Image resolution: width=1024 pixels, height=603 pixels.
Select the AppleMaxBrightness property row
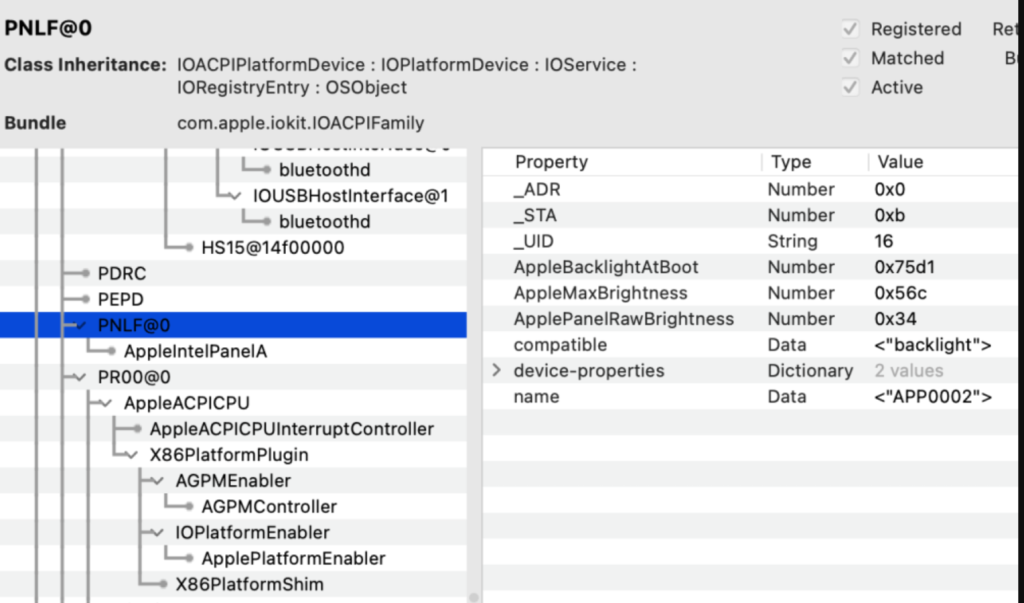coord(600,293)
